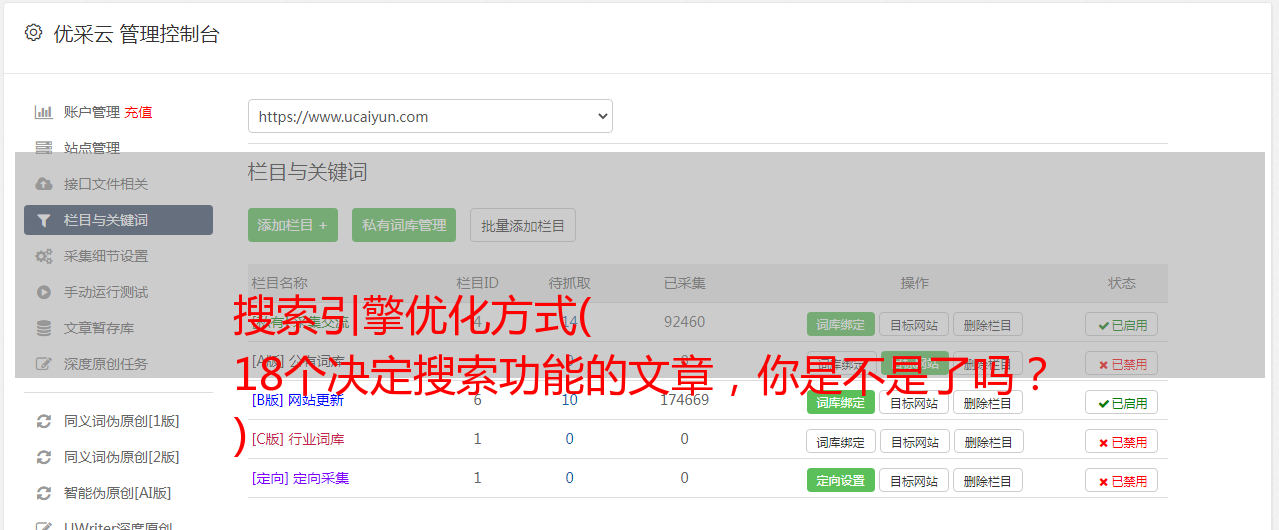Click green 定向设置 button in 定向采集 row
1279x530 pixels.
840,481
